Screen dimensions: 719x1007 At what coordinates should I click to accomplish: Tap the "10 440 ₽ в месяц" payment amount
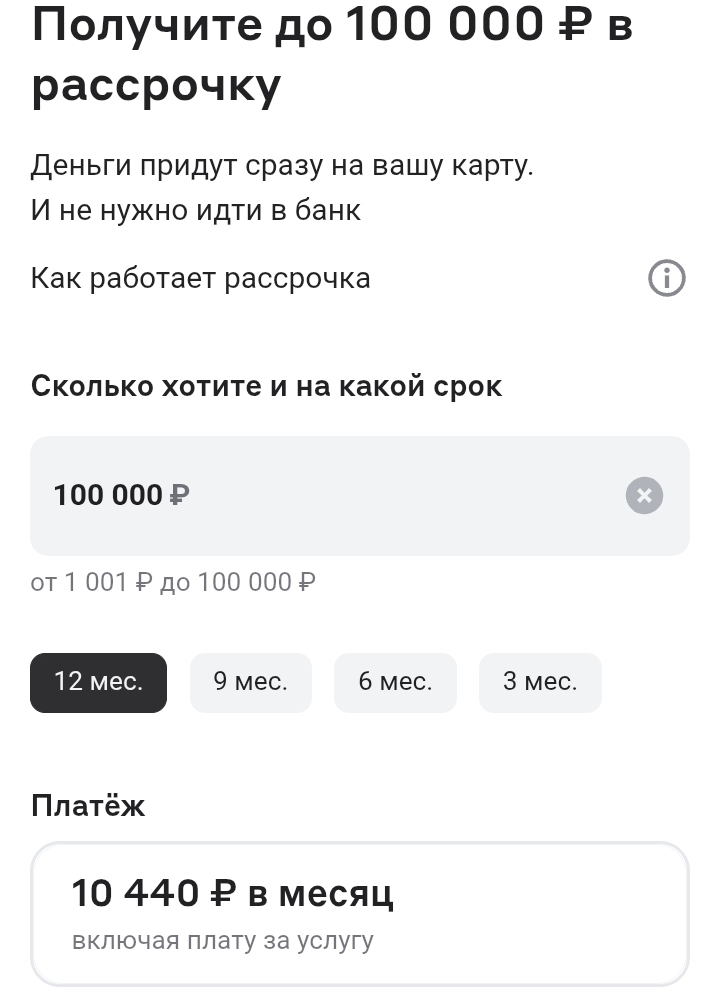[x=232, y=893]
